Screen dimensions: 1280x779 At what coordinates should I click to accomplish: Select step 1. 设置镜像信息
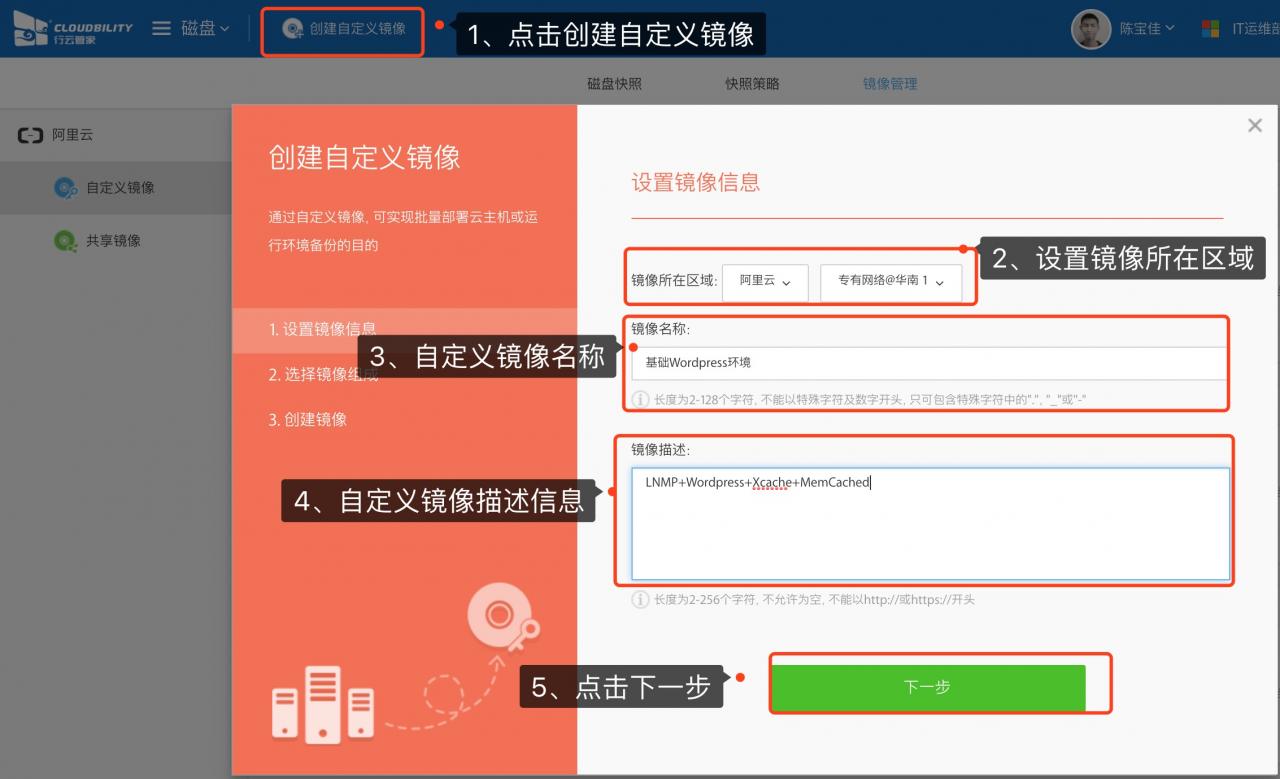click(322, 329)
